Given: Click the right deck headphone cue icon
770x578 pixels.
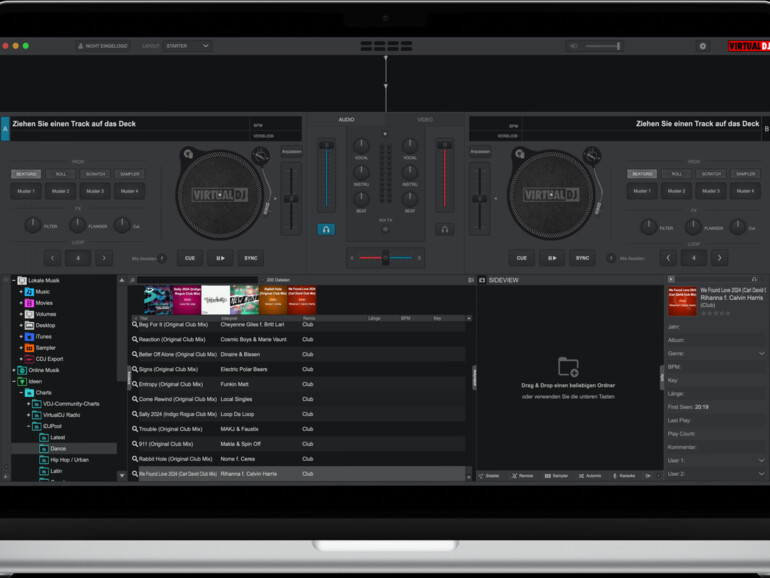Looking at the screenshot, I should coord(444,229).
